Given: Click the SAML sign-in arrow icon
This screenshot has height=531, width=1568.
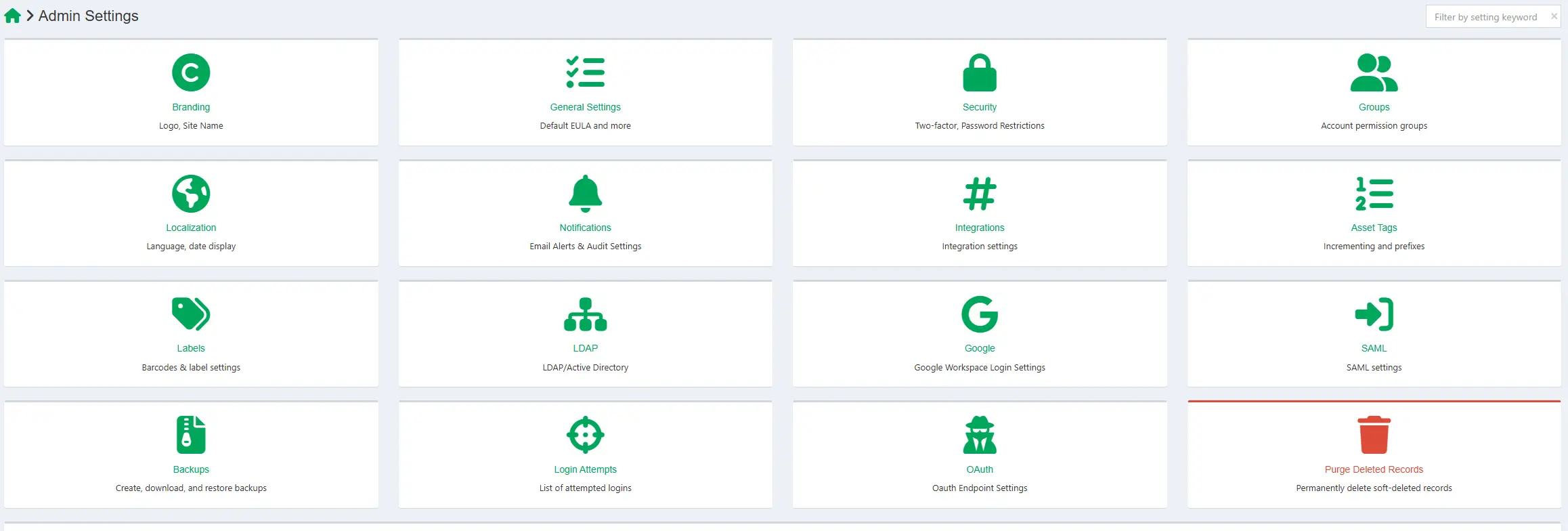Looking at the screenshot, I should pyautogui.click(x=1374, y=314).
